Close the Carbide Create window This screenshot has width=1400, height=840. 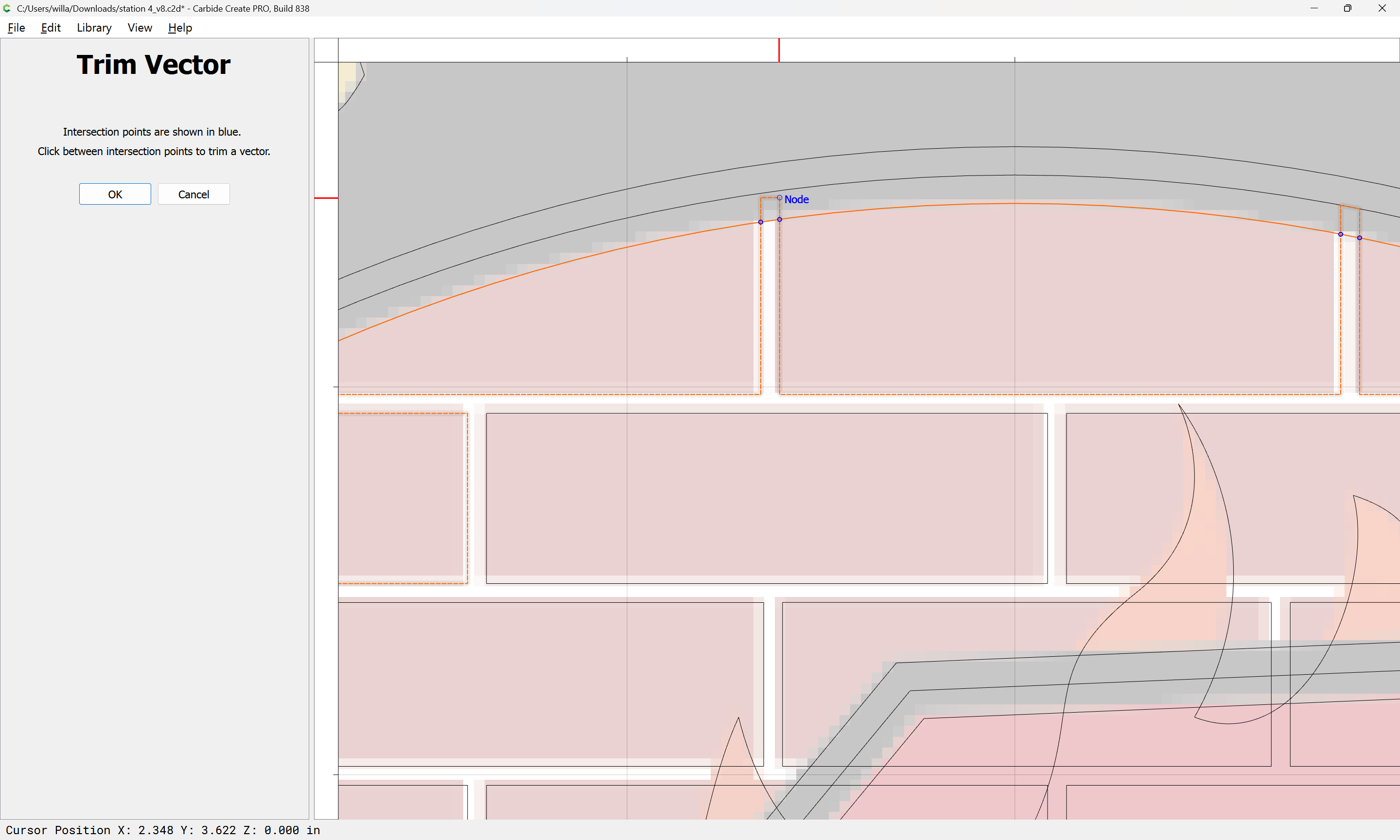coord(1382,8)
